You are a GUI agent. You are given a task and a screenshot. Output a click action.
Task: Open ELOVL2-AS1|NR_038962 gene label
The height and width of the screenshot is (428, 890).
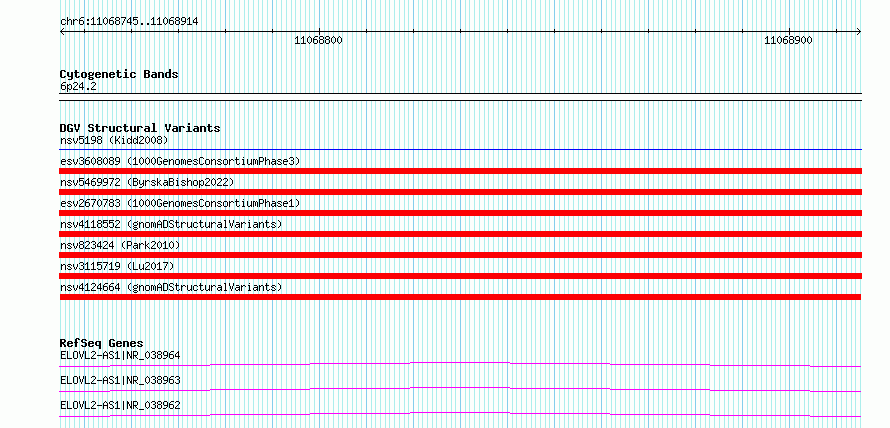(120, 405)
